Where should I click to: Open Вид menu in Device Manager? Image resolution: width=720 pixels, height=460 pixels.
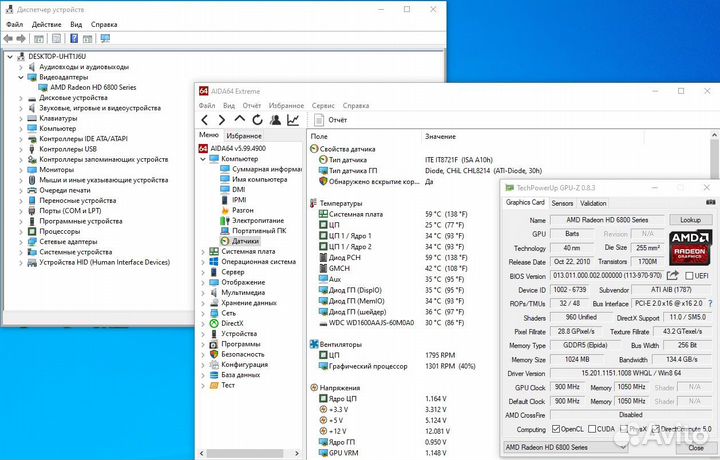76,24
